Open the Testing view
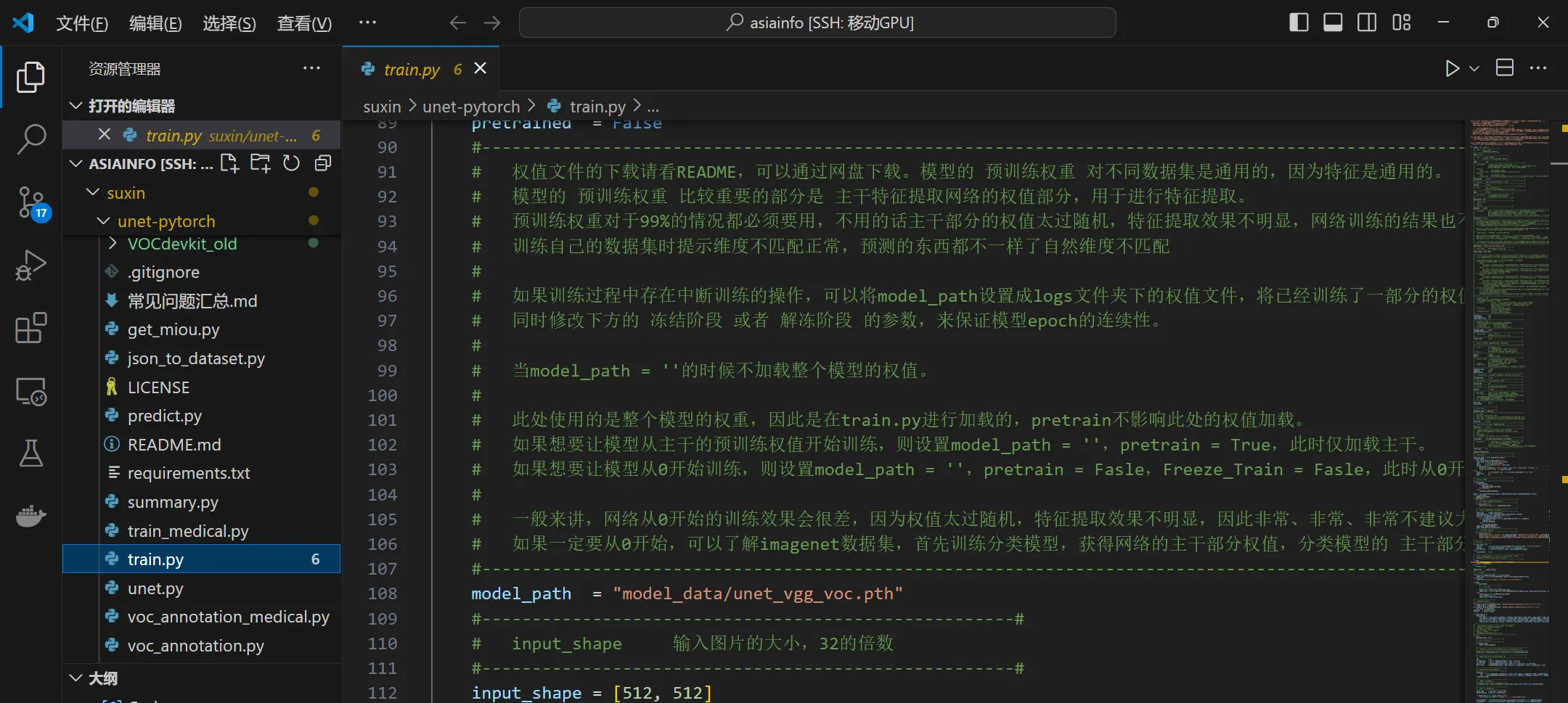 tap(31, 453)
